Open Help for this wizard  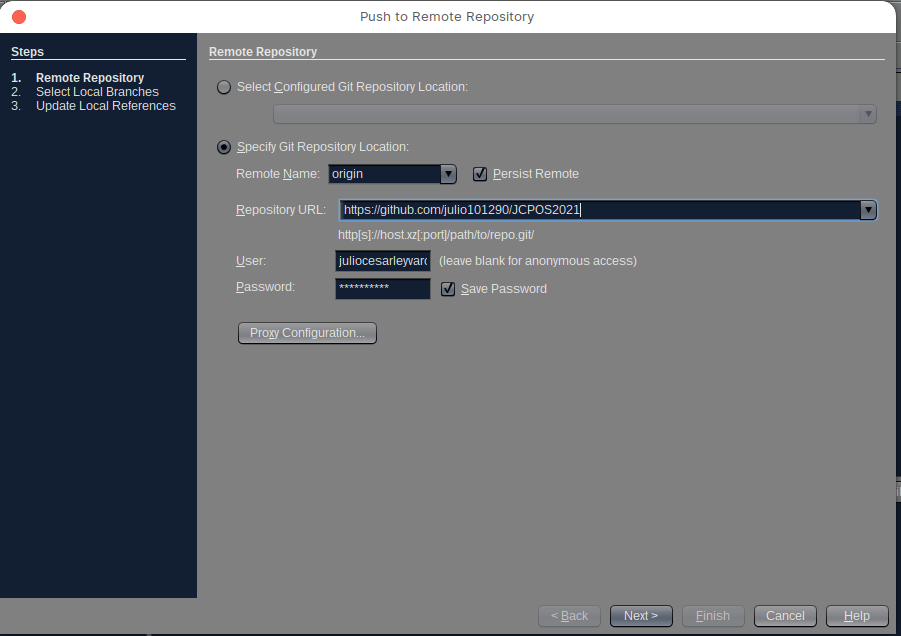[x=856, y=616]
